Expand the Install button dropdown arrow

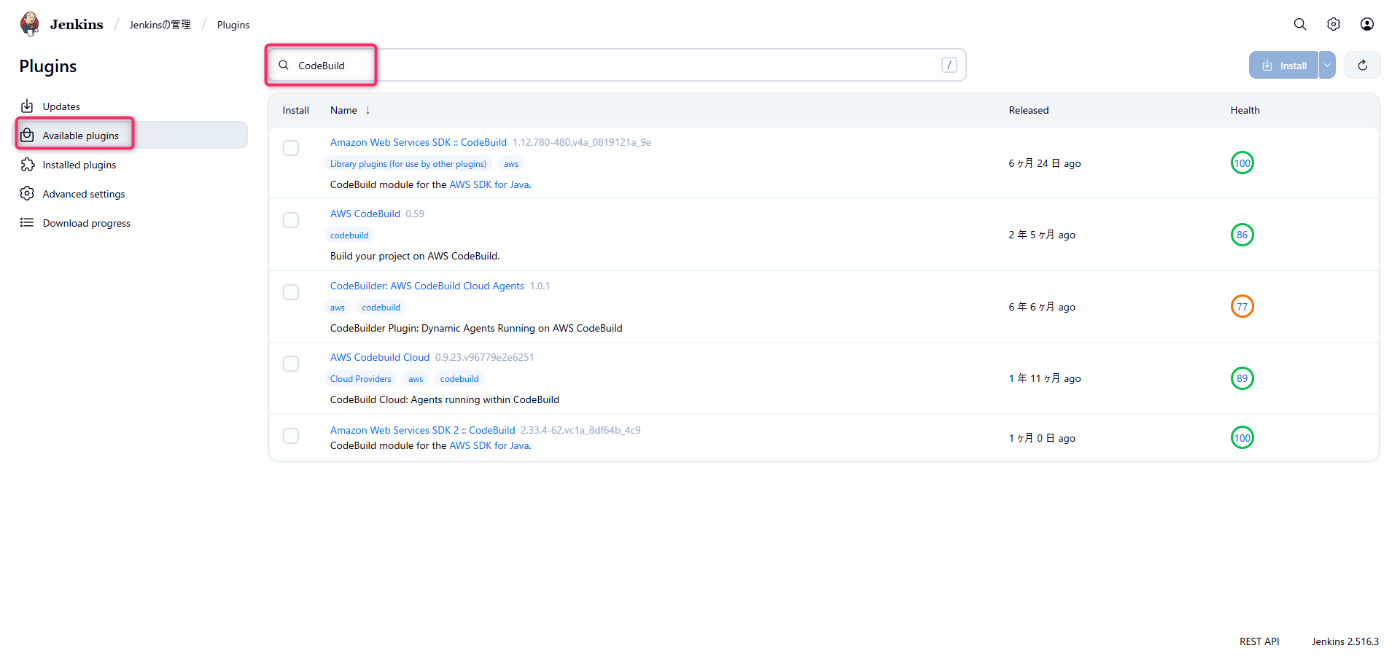tap(1327, 65)
